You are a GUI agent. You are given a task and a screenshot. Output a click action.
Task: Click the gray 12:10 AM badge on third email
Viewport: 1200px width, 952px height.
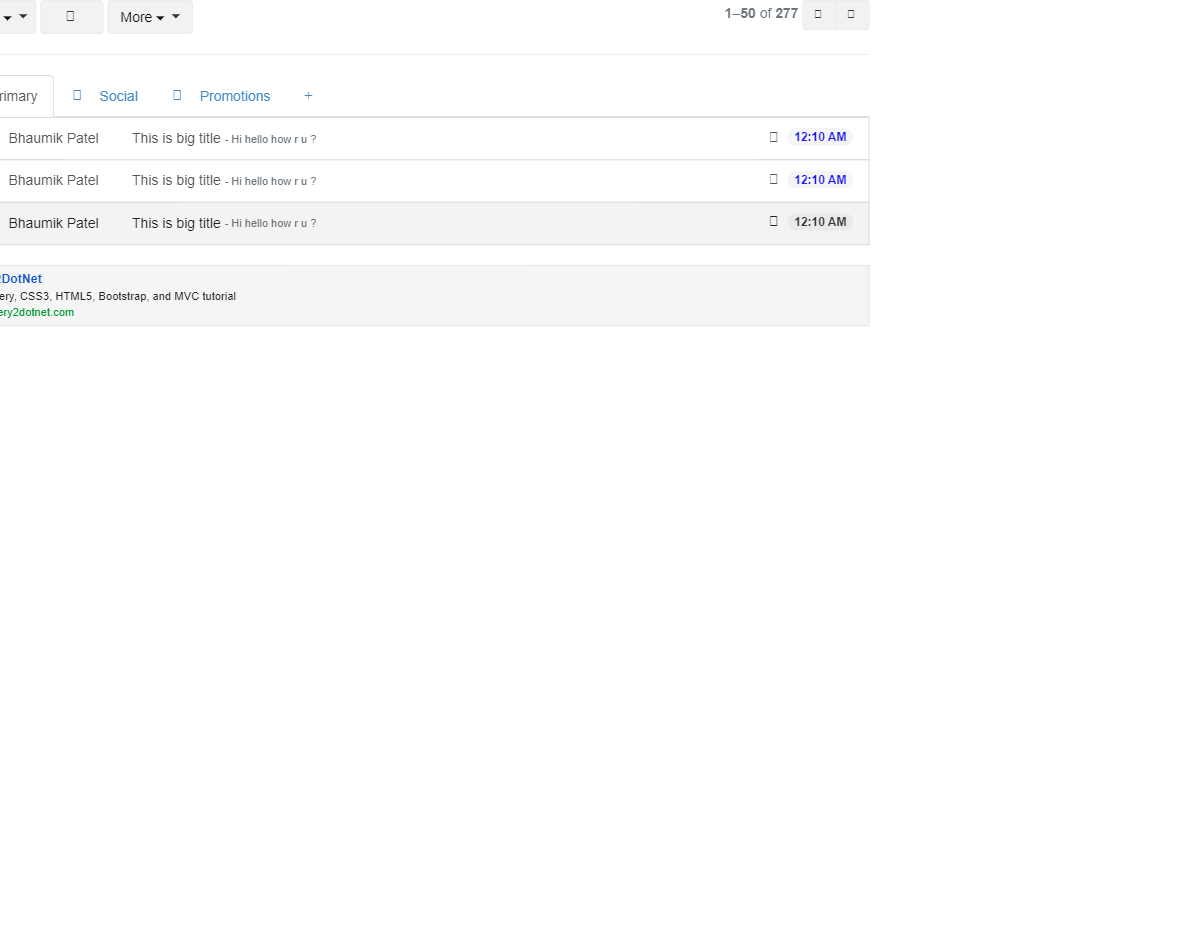820,222
